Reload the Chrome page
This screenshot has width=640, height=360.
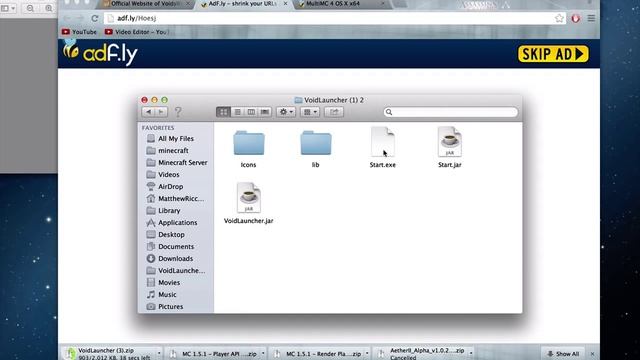pyautogui.click(x=94, y=18)
